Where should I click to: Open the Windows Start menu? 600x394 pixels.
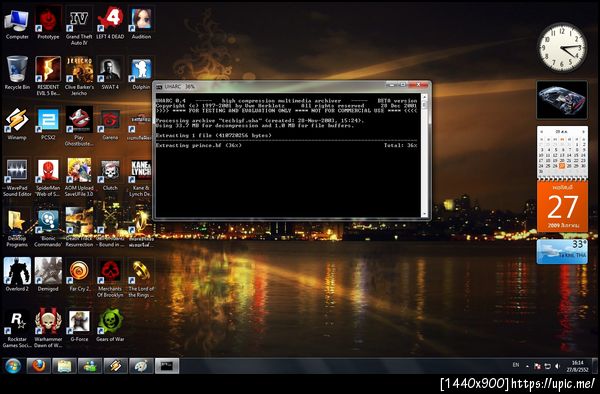pyautogui.click(x=13, y=366)
